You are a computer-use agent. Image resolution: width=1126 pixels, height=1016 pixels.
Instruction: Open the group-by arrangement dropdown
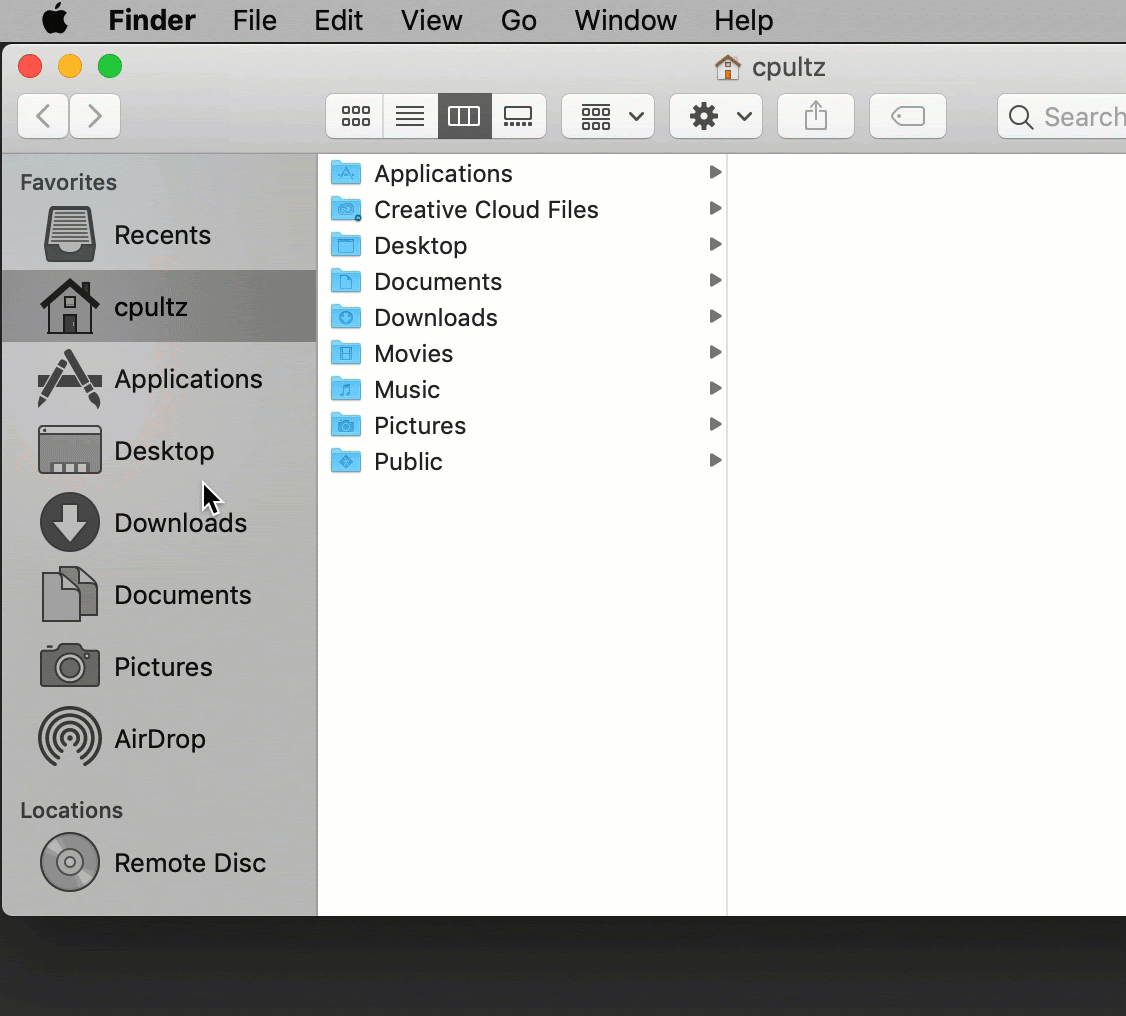[x=608, y=116]
